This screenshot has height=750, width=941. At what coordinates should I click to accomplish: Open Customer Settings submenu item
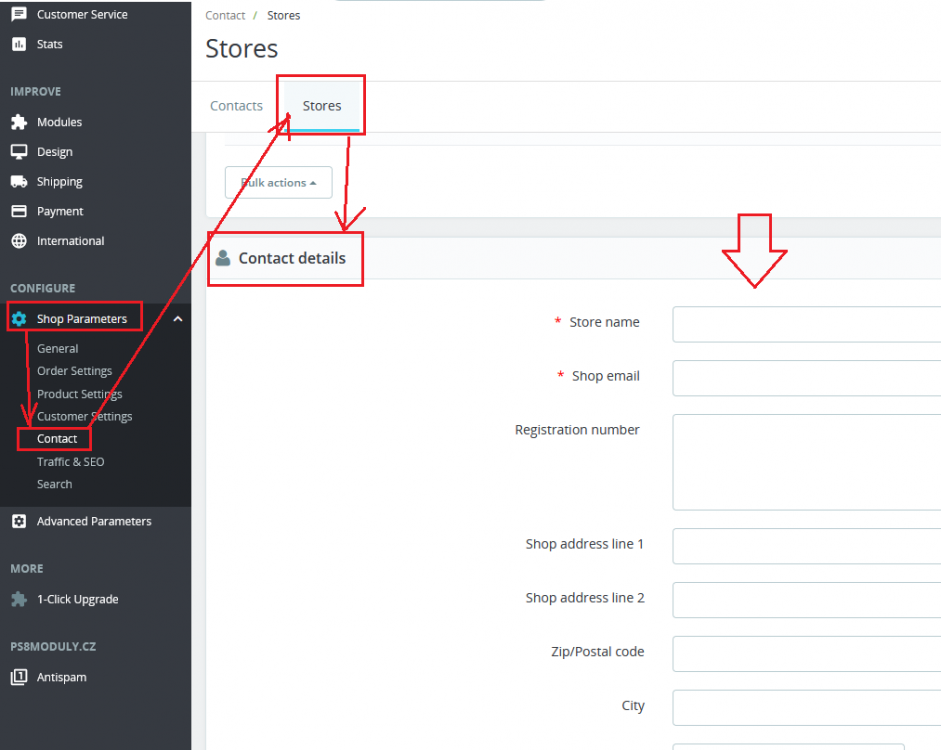[85, 416]
